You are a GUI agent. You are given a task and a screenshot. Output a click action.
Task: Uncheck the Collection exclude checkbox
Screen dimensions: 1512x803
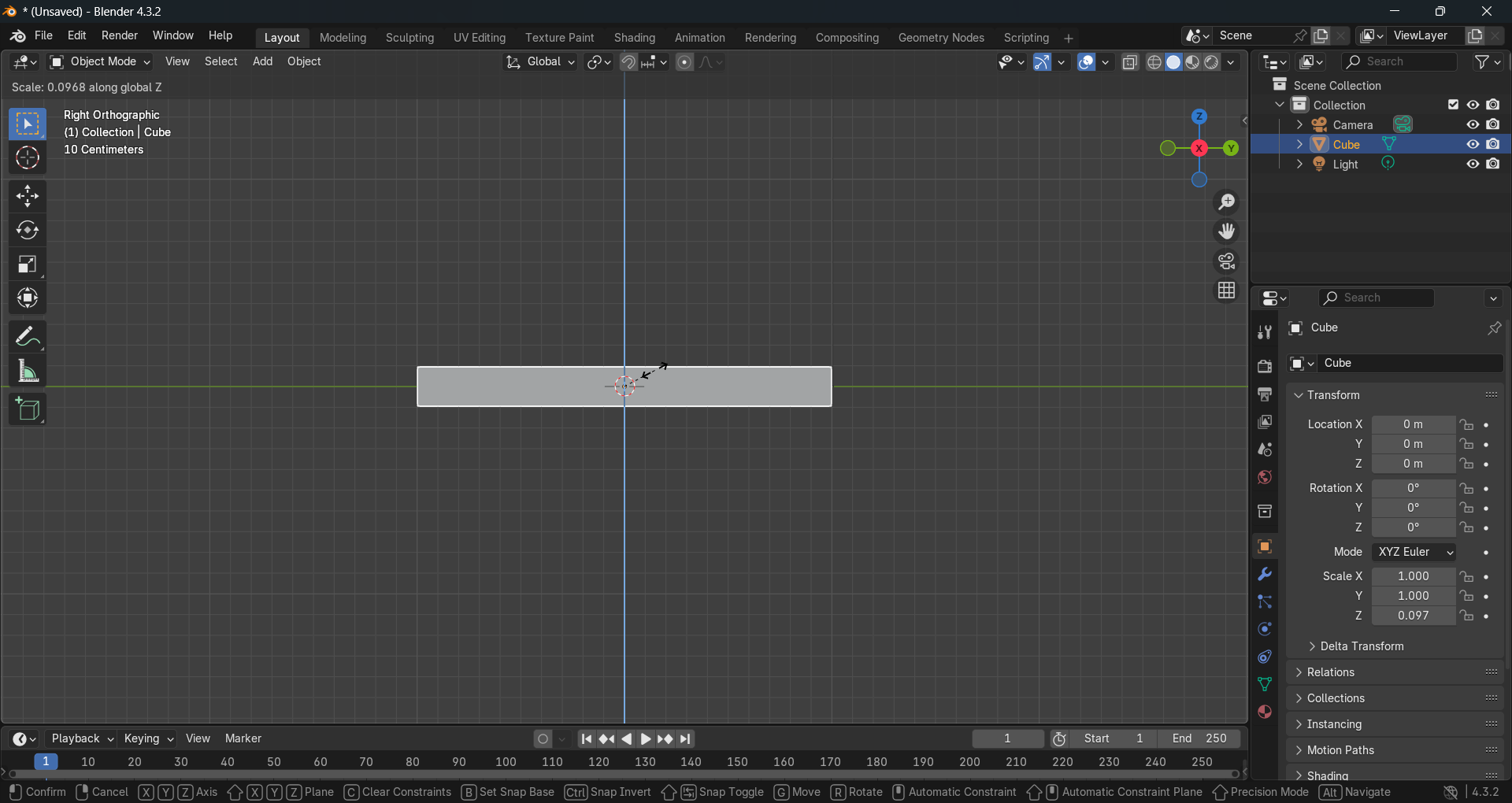pos(1453,105)
